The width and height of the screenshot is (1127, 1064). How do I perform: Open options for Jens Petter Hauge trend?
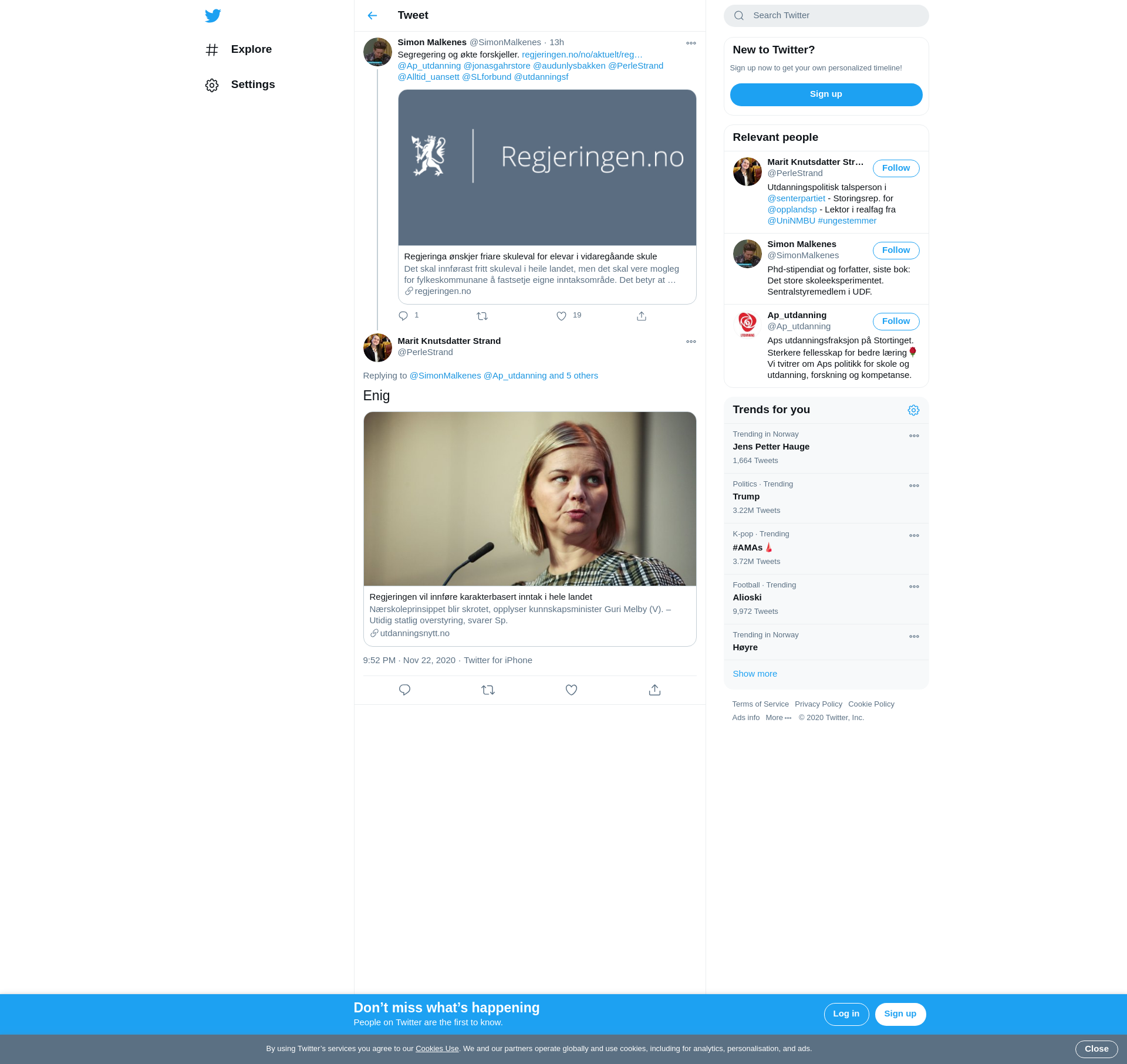click(914, 435)
